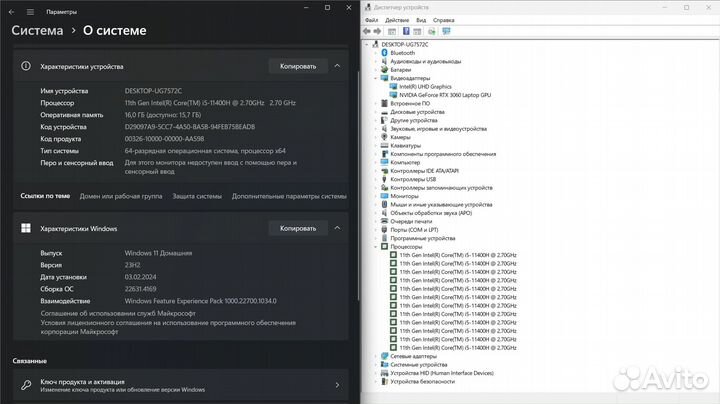Click Система in the breadcrumb
Image resolution: width=720 pixels, height=404 pixels.
37,31
